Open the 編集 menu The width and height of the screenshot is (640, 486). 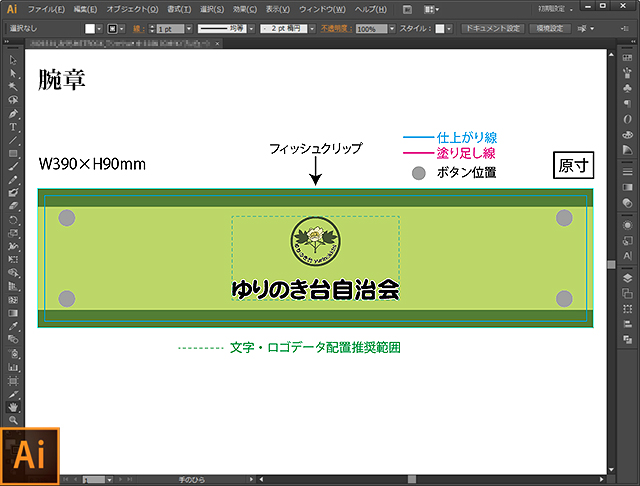pos(85,9)
